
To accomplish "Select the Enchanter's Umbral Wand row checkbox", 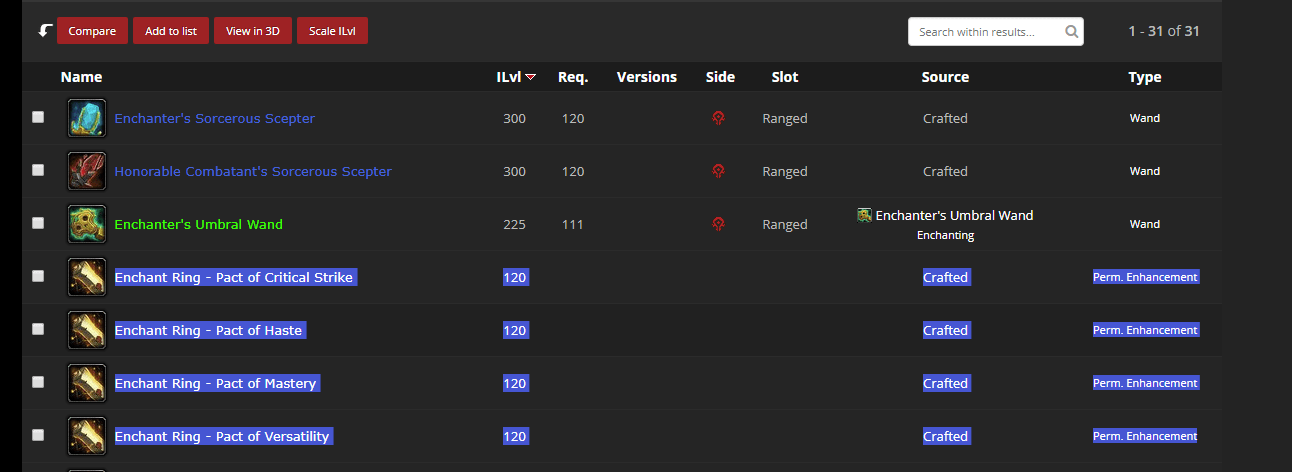I will pyautogui.click(x=38, y=223).
